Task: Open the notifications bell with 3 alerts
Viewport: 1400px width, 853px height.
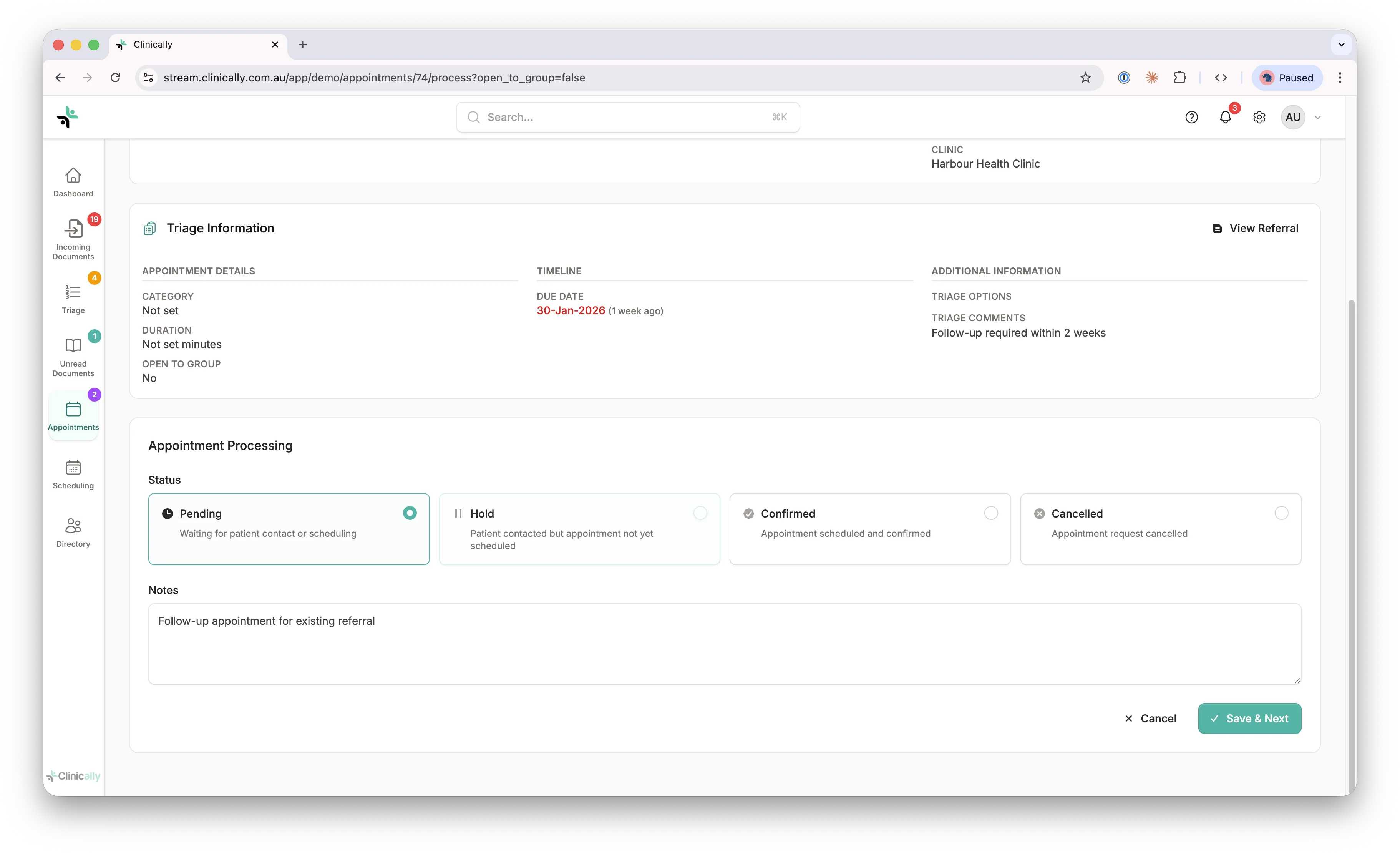Action: coord(1225,117)
